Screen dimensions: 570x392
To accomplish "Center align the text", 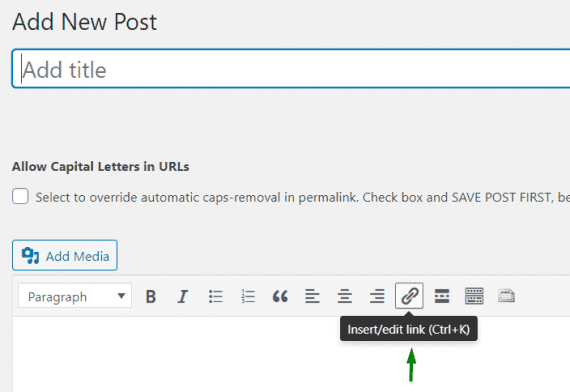I will pyautogui.click(x=345, y=296).
